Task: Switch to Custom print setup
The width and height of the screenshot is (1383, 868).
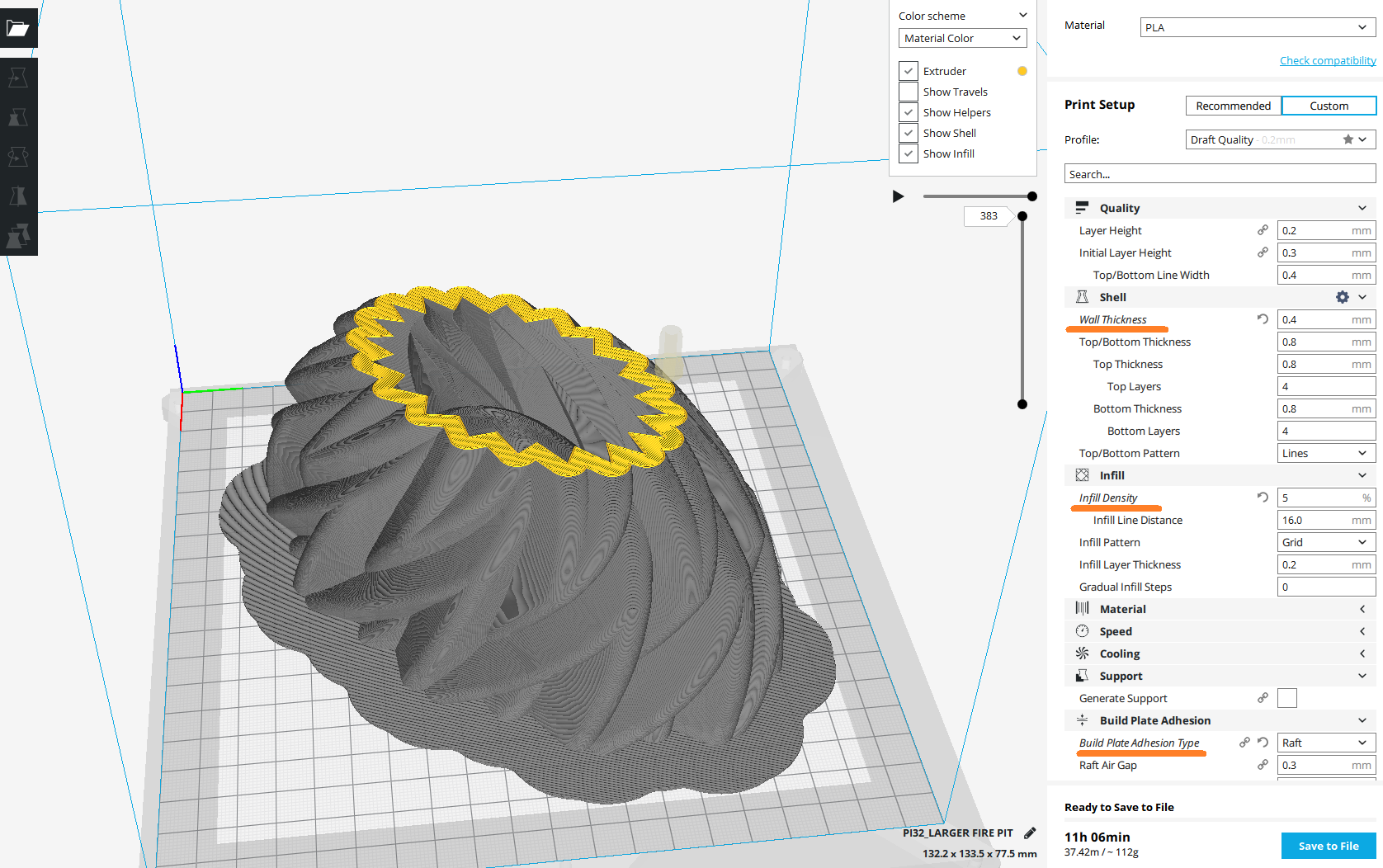Action: [1329, 106]
